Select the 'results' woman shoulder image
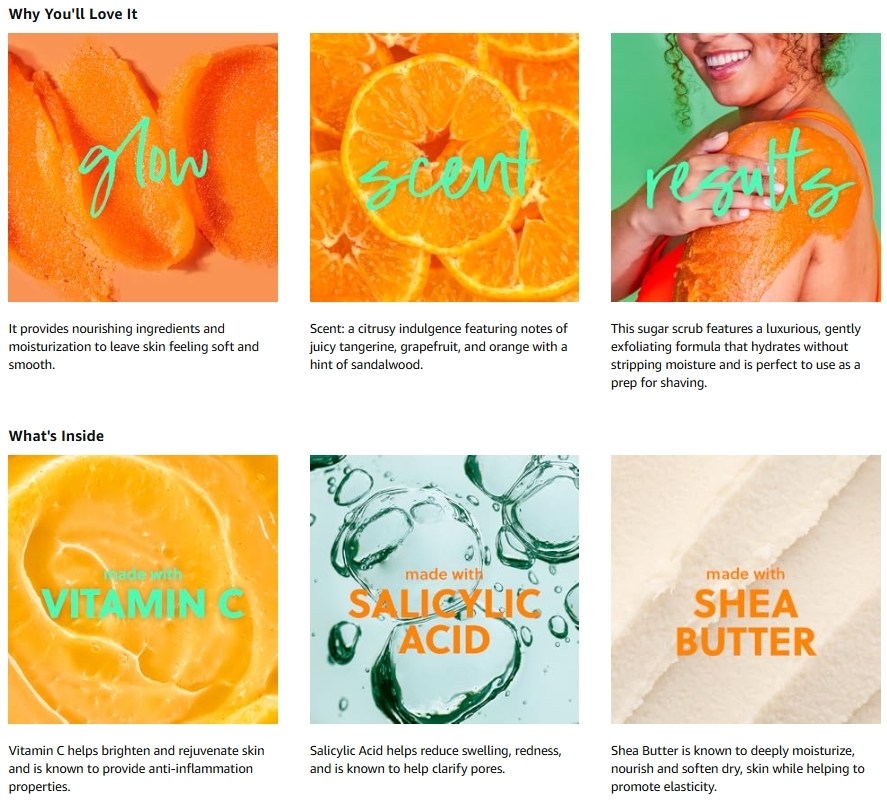Screen dimensions: 887x803 click(746, 167)
